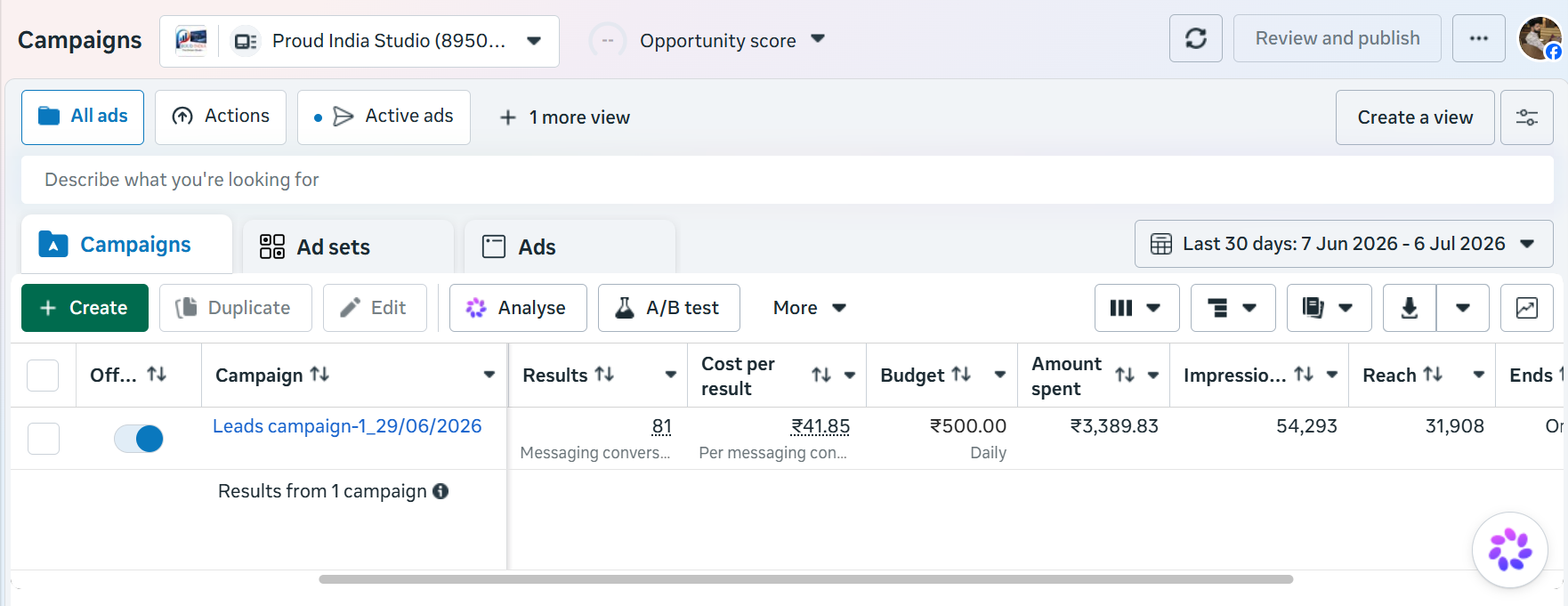Sort by Reach column arrows

[1433, 375]
